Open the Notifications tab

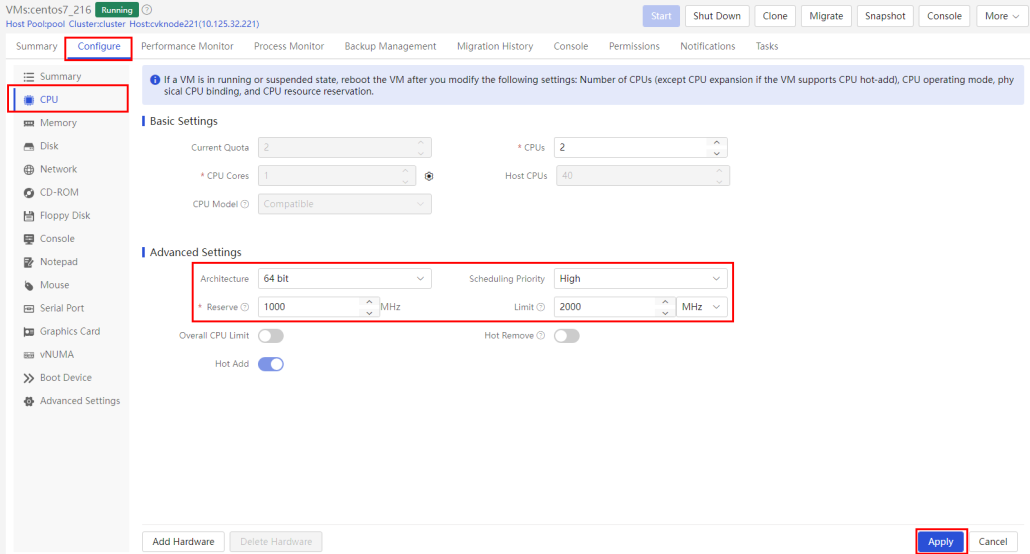(707, 46)
